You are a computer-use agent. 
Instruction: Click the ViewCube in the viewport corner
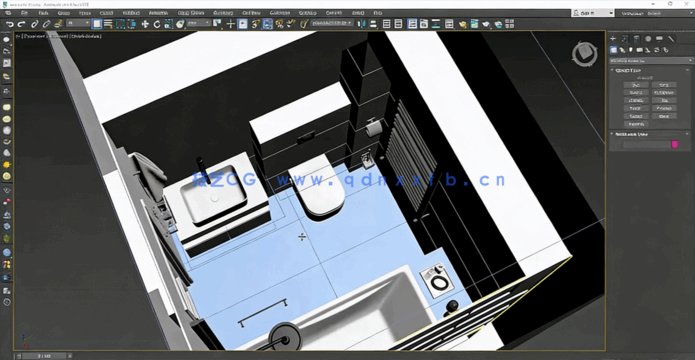click(x=585, y=54)
